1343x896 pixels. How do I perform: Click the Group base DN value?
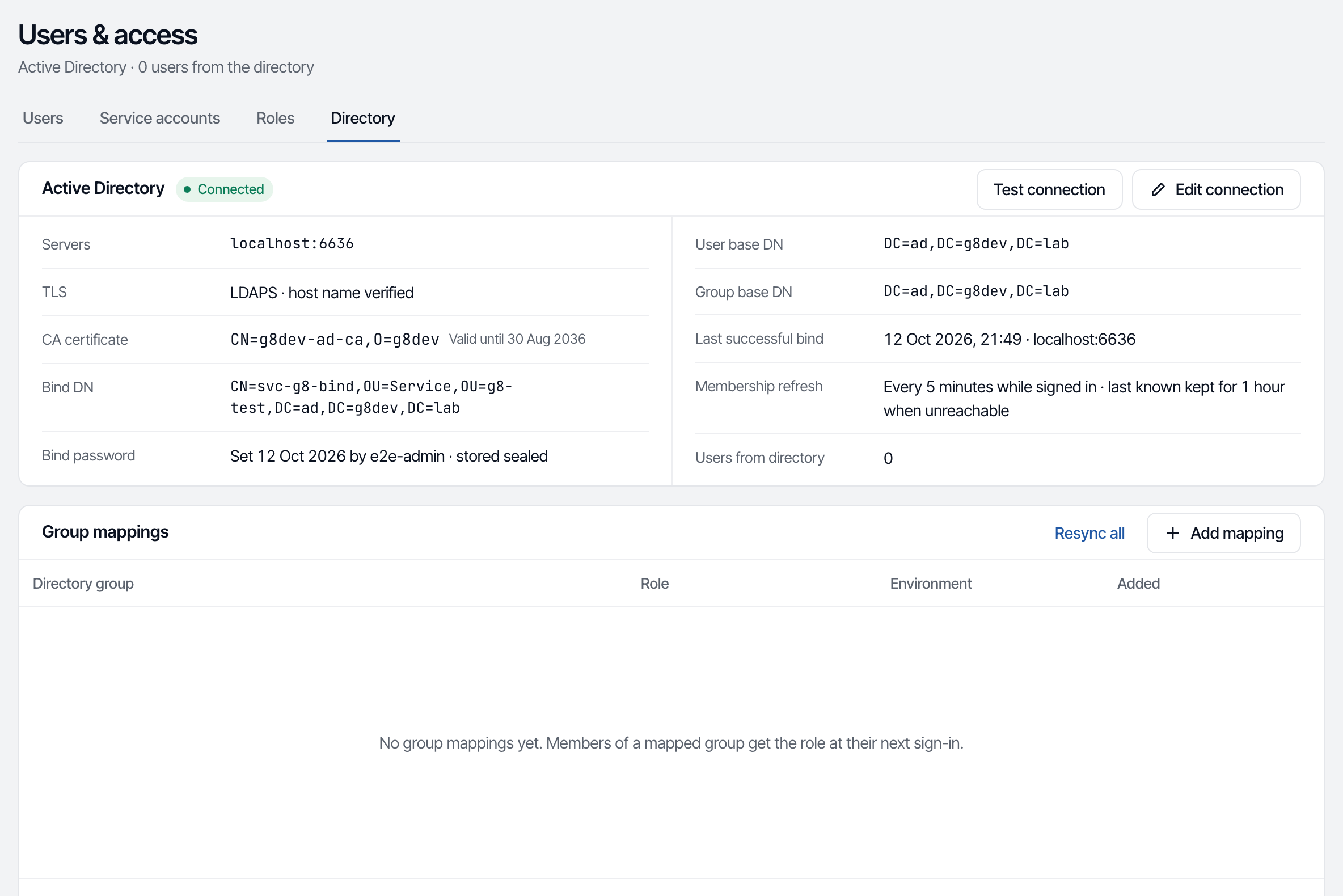coord(975,291)
